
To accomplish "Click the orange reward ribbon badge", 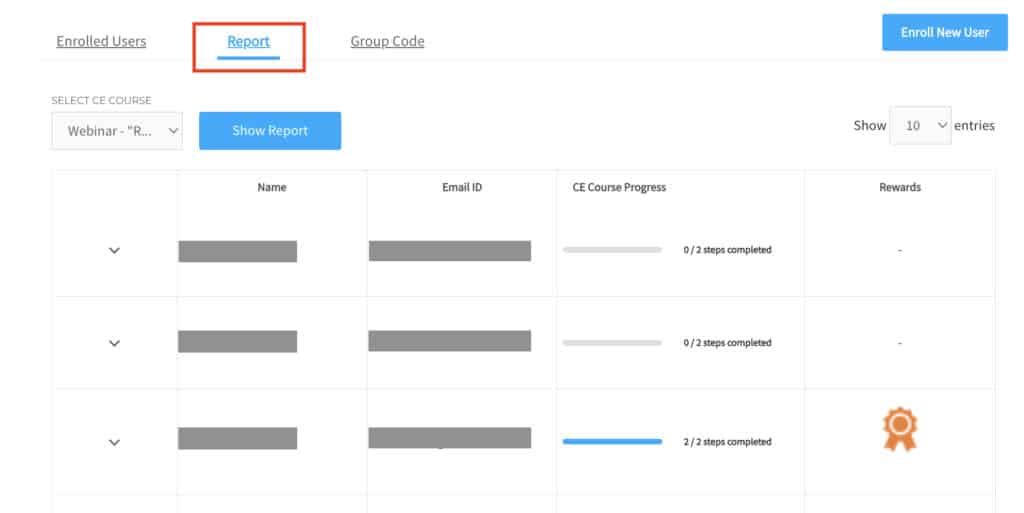I will coord(900,429).
